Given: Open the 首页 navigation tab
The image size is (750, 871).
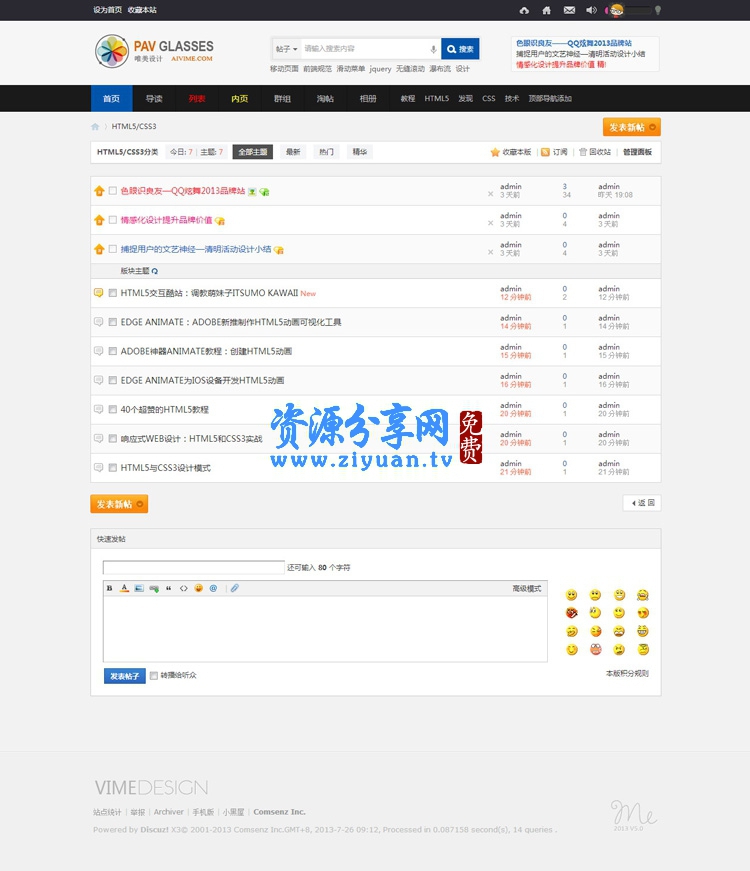Looking at the screenshot, I should pyautogui.click(x=111, y=98).
